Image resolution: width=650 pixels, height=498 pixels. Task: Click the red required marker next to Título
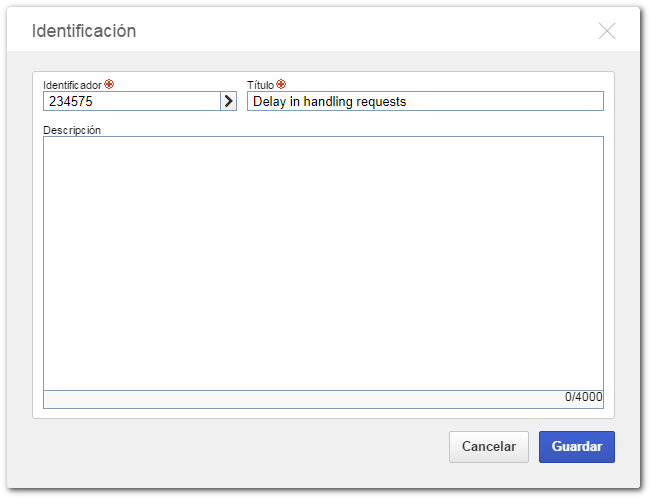tap(281, 84)
